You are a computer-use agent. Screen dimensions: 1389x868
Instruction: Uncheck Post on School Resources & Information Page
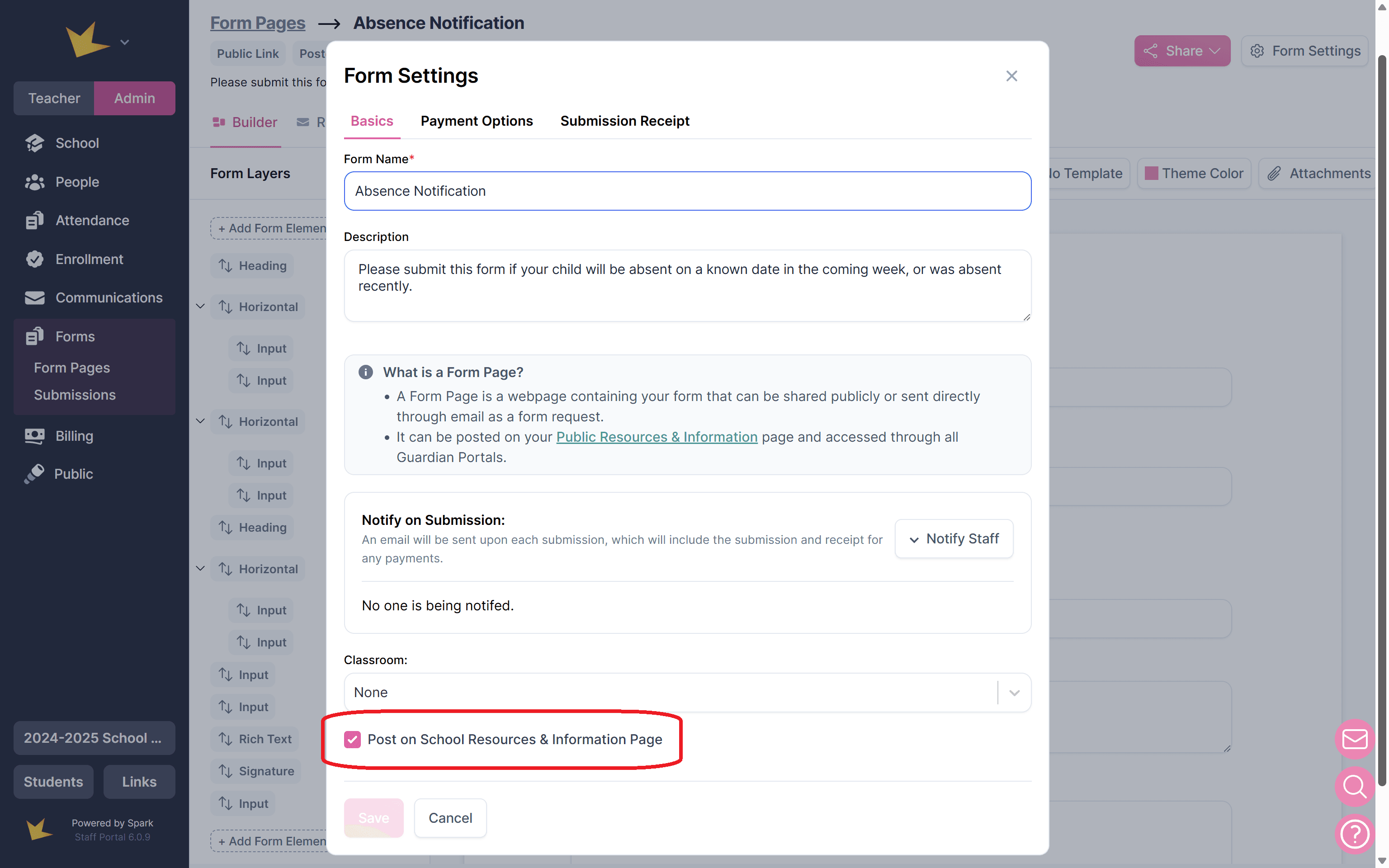click(x=352, y=740)
